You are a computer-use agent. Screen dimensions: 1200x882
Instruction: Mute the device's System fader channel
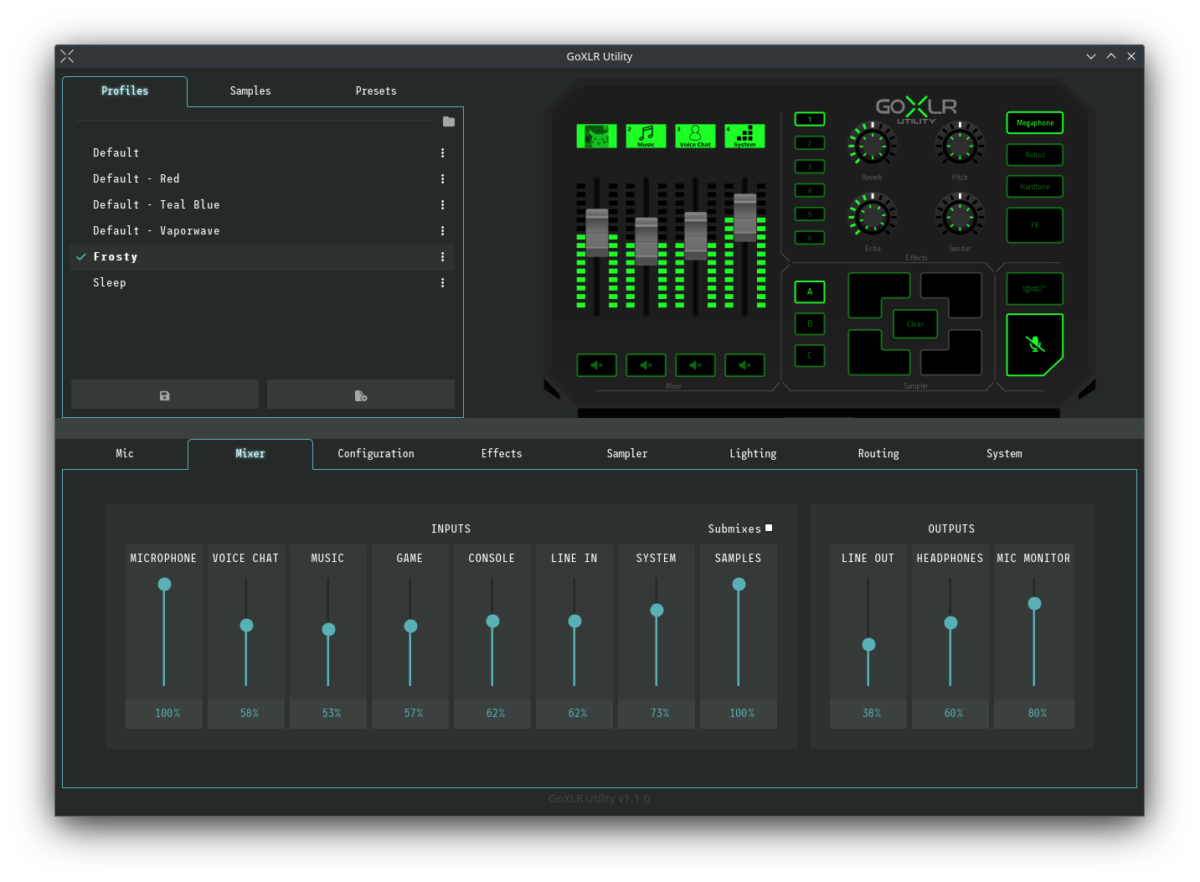745,365
